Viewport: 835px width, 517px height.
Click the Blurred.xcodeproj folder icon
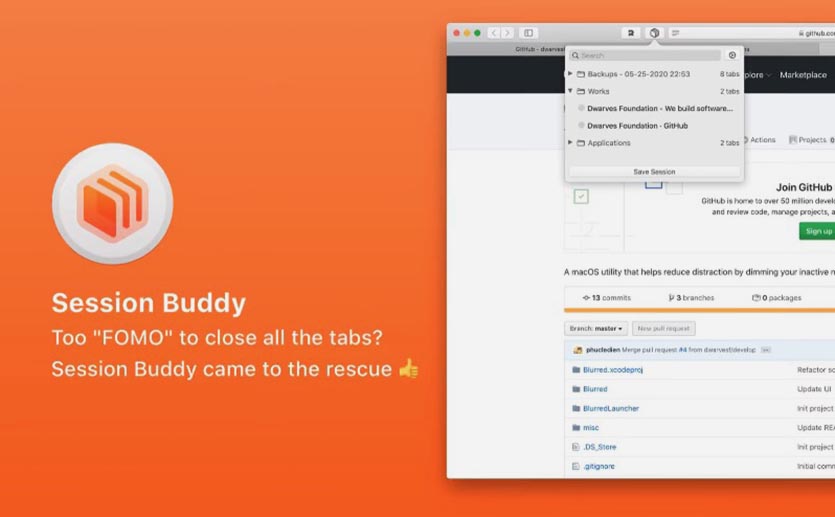pos(576,370)
